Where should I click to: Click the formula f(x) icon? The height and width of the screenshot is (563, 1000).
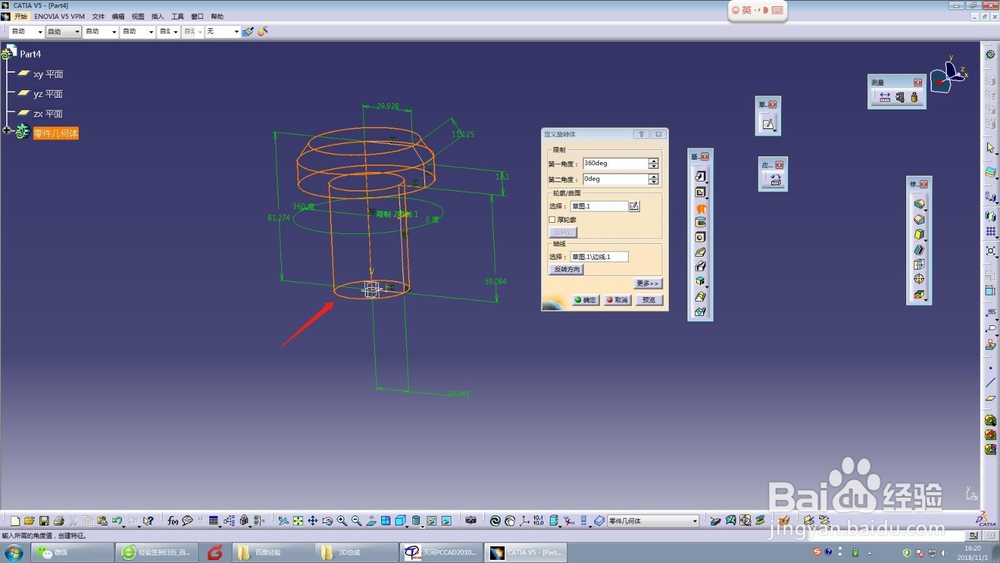click(172, 521)
